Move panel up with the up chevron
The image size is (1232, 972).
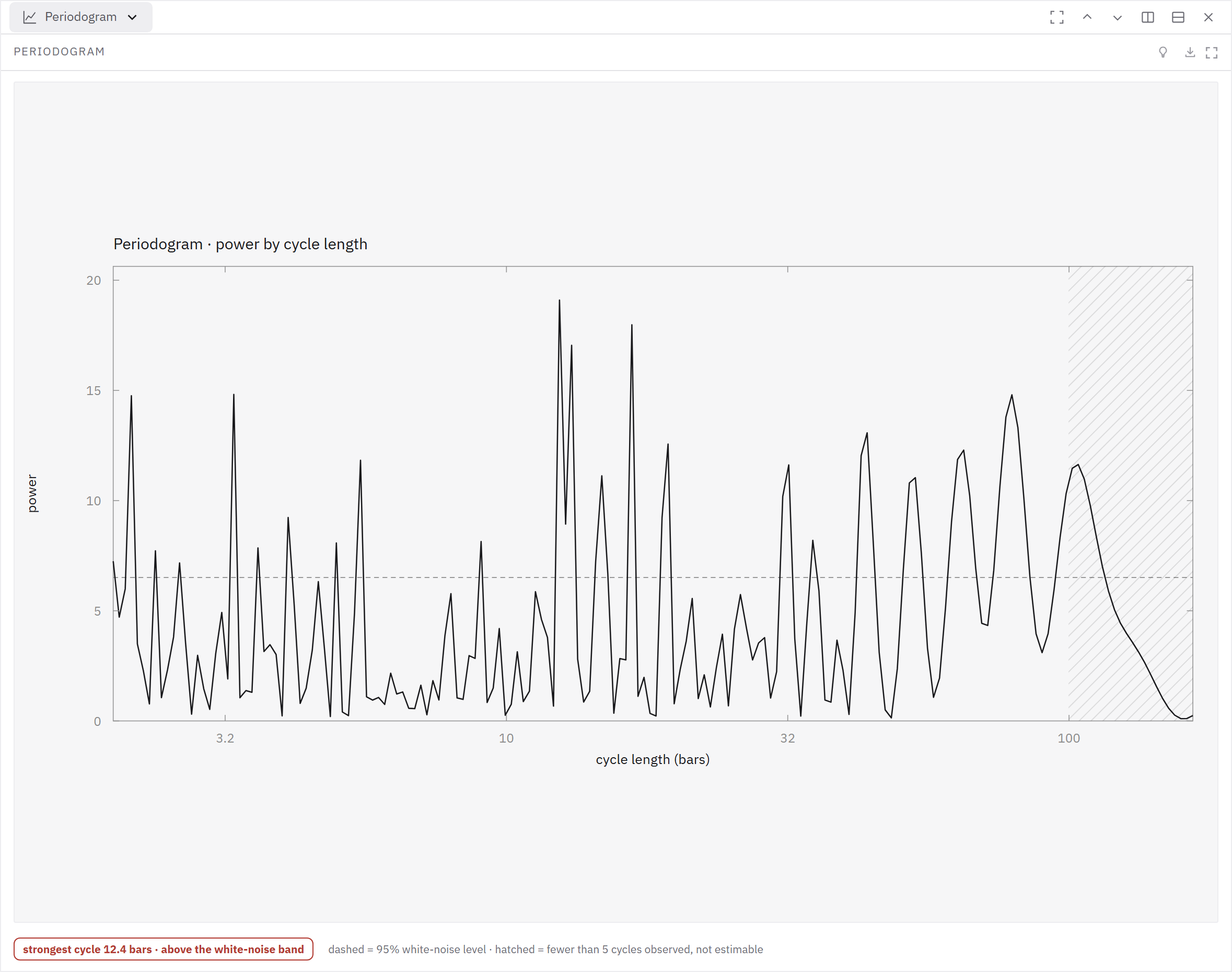click(x=1087, y=17)
